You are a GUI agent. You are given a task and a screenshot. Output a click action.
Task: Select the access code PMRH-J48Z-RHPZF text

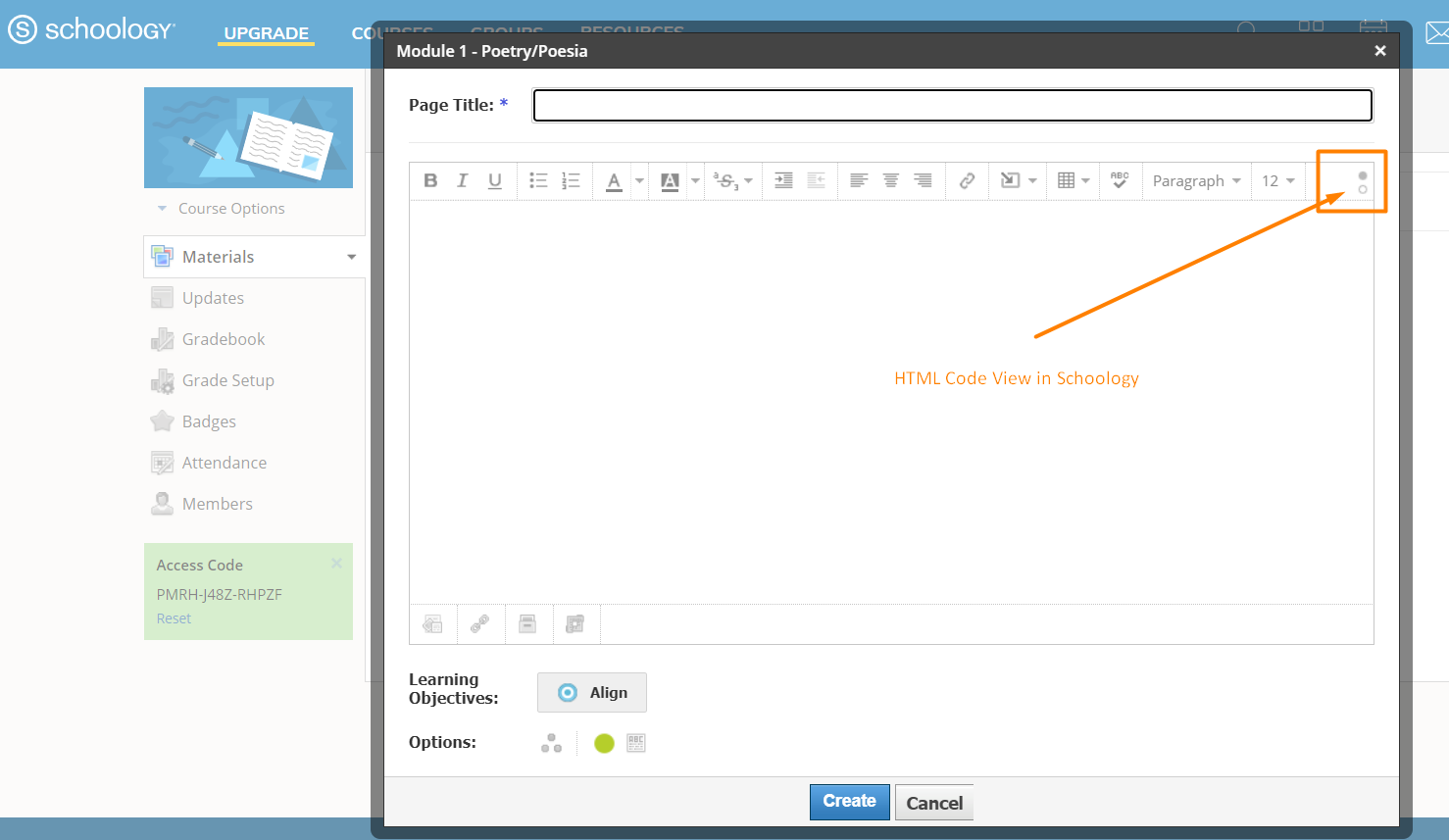click(220, 594)
